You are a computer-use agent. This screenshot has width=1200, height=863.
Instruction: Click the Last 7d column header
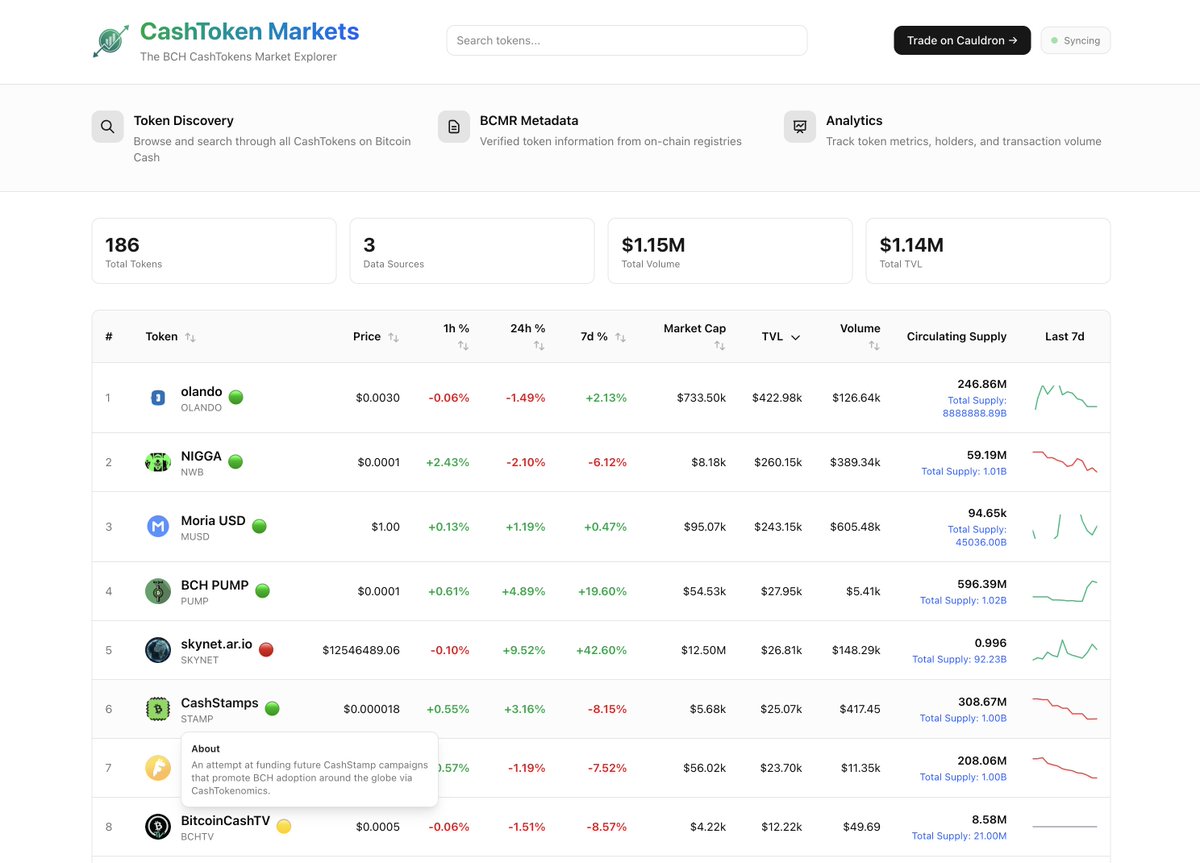click(x=1064, y=337)
